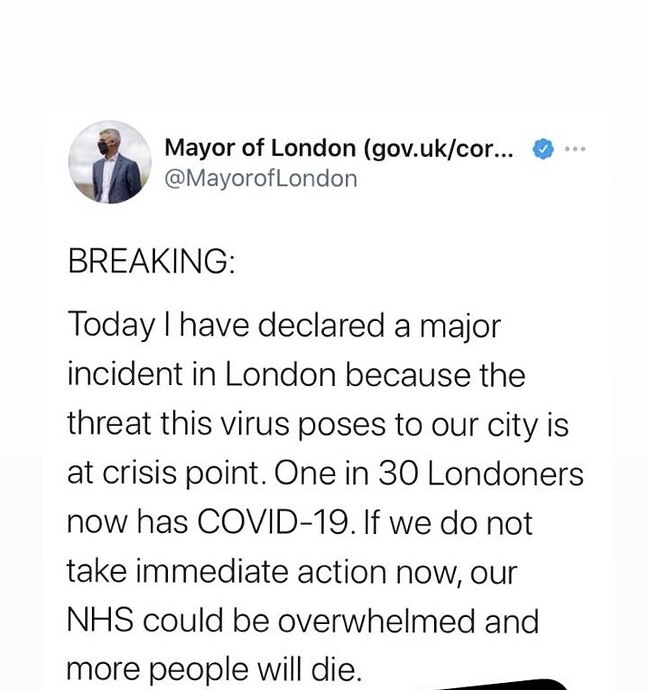The width and height of the screenshot is (648, 690).
Task: Click the line 'take immediate action now, our'
Action: (292, 572)
